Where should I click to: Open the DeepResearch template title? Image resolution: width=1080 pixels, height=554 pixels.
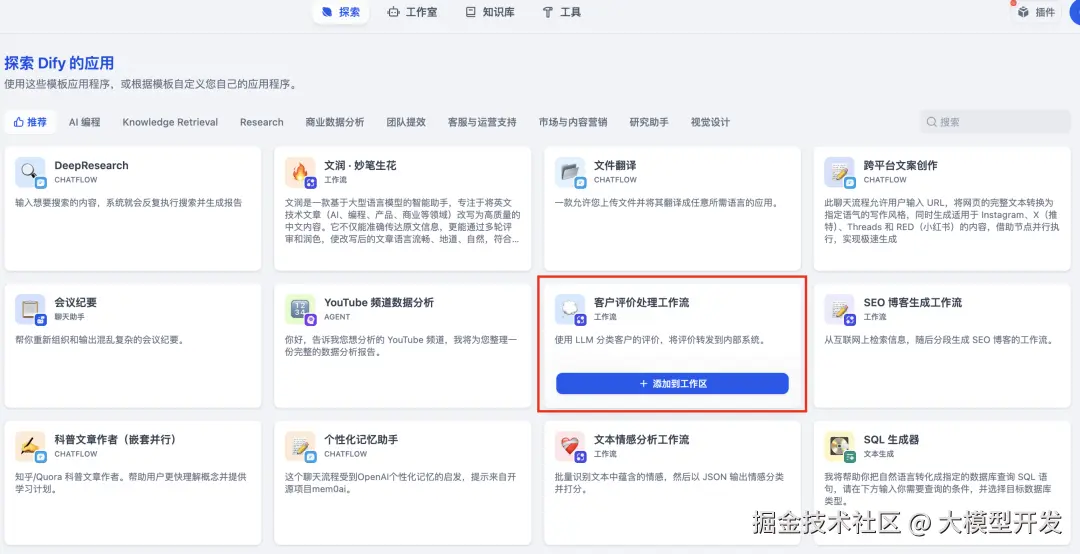[x=92, y=165]
